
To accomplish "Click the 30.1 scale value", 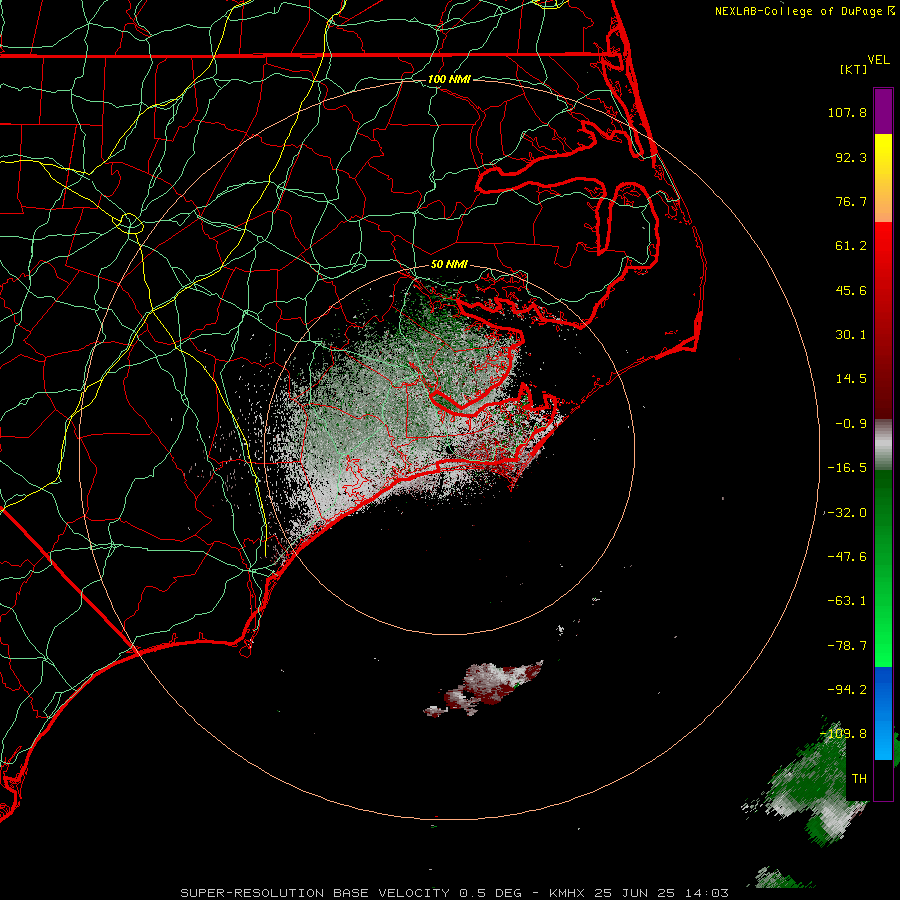I will tap(851, 335).
